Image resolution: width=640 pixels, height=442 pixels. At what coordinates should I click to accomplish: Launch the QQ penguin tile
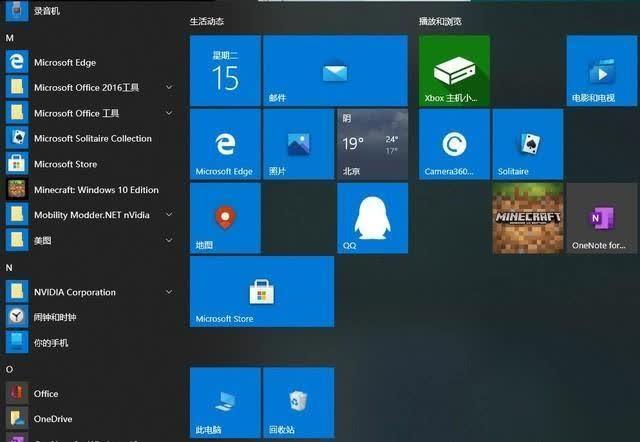(x=373, y=218)
